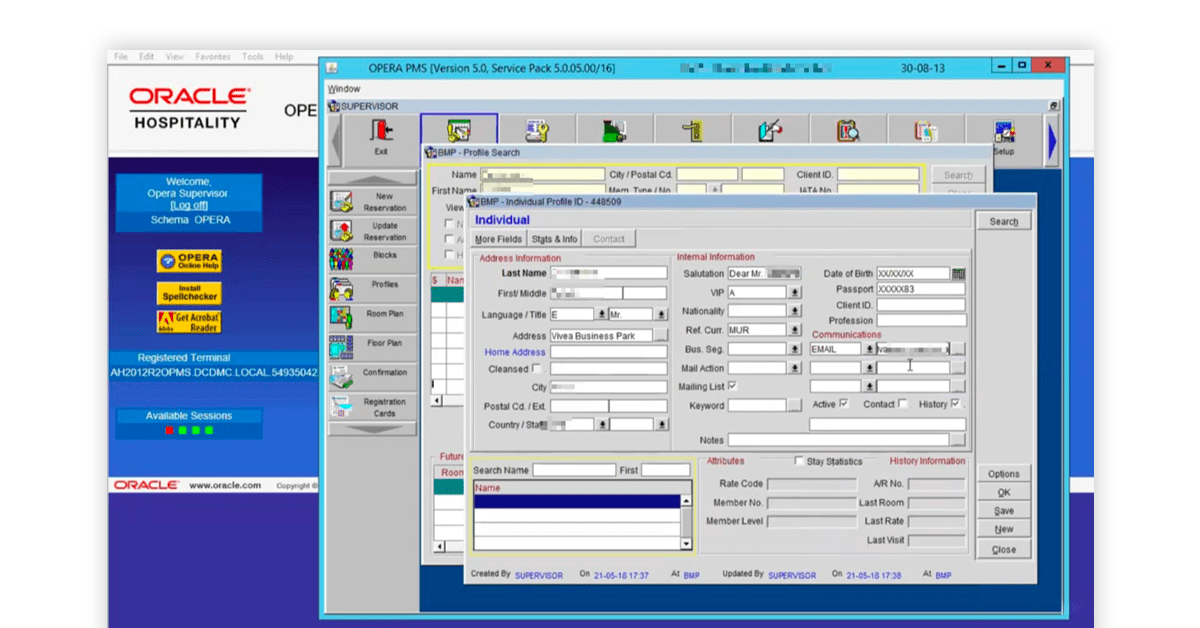Screen dimensions: 1200x628
Task: Check the Cleansed checkbox
Action: [537, 369]
